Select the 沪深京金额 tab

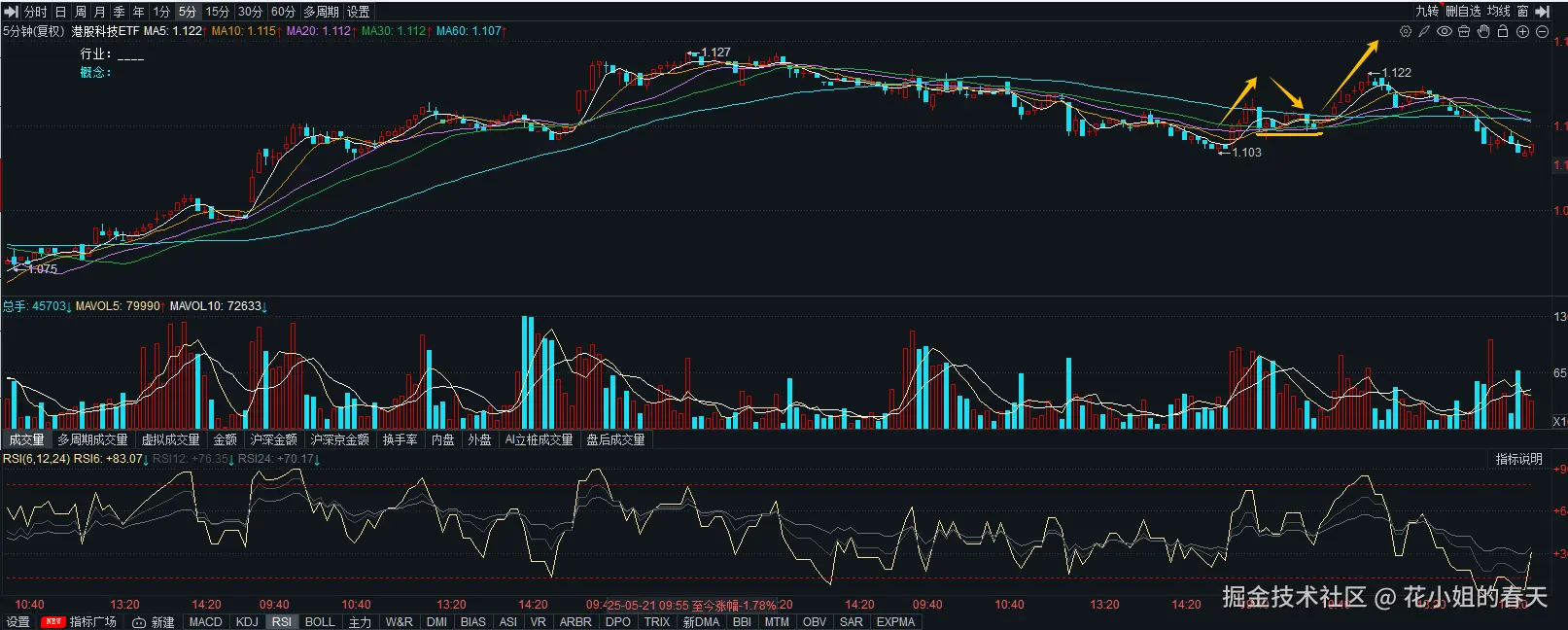coord(340,440)
